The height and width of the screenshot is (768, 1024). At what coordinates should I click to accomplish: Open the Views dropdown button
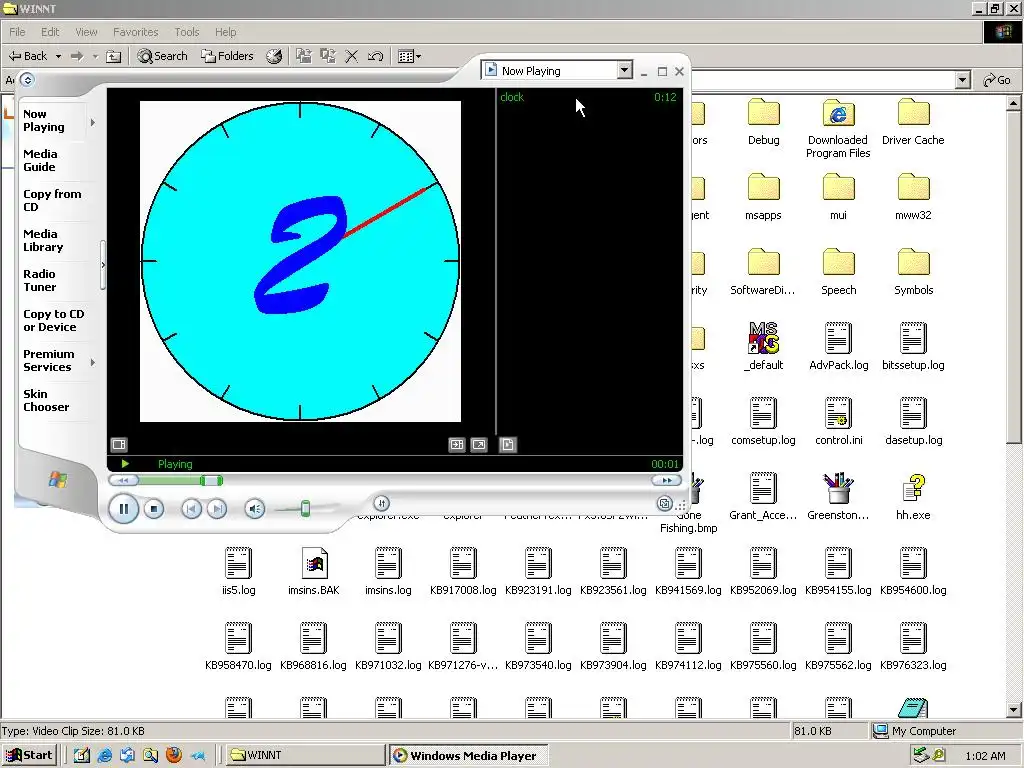click(x=409, y=56)
